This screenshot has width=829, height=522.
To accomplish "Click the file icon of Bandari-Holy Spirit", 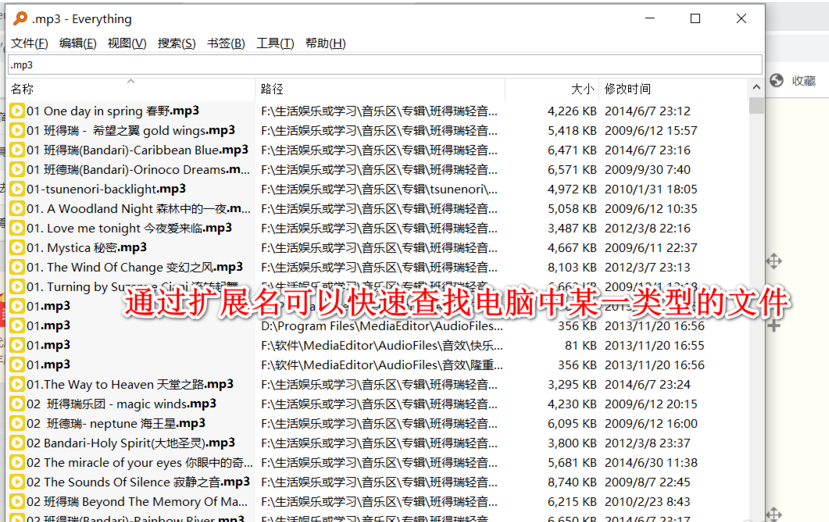I will click(x=17, y=443).
